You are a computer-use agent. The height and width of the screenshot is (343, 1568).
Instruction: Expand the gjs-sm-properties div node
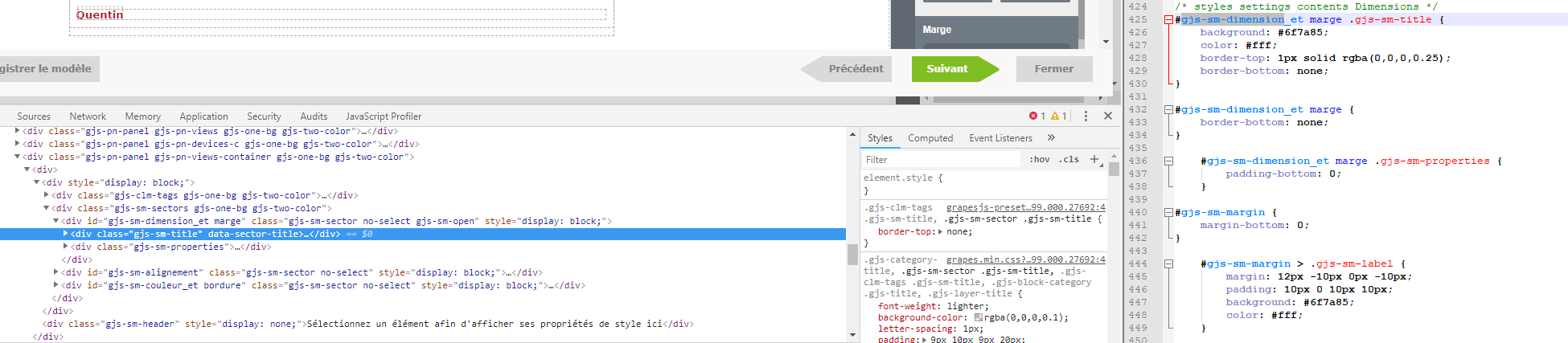click(x=66, y=247)
